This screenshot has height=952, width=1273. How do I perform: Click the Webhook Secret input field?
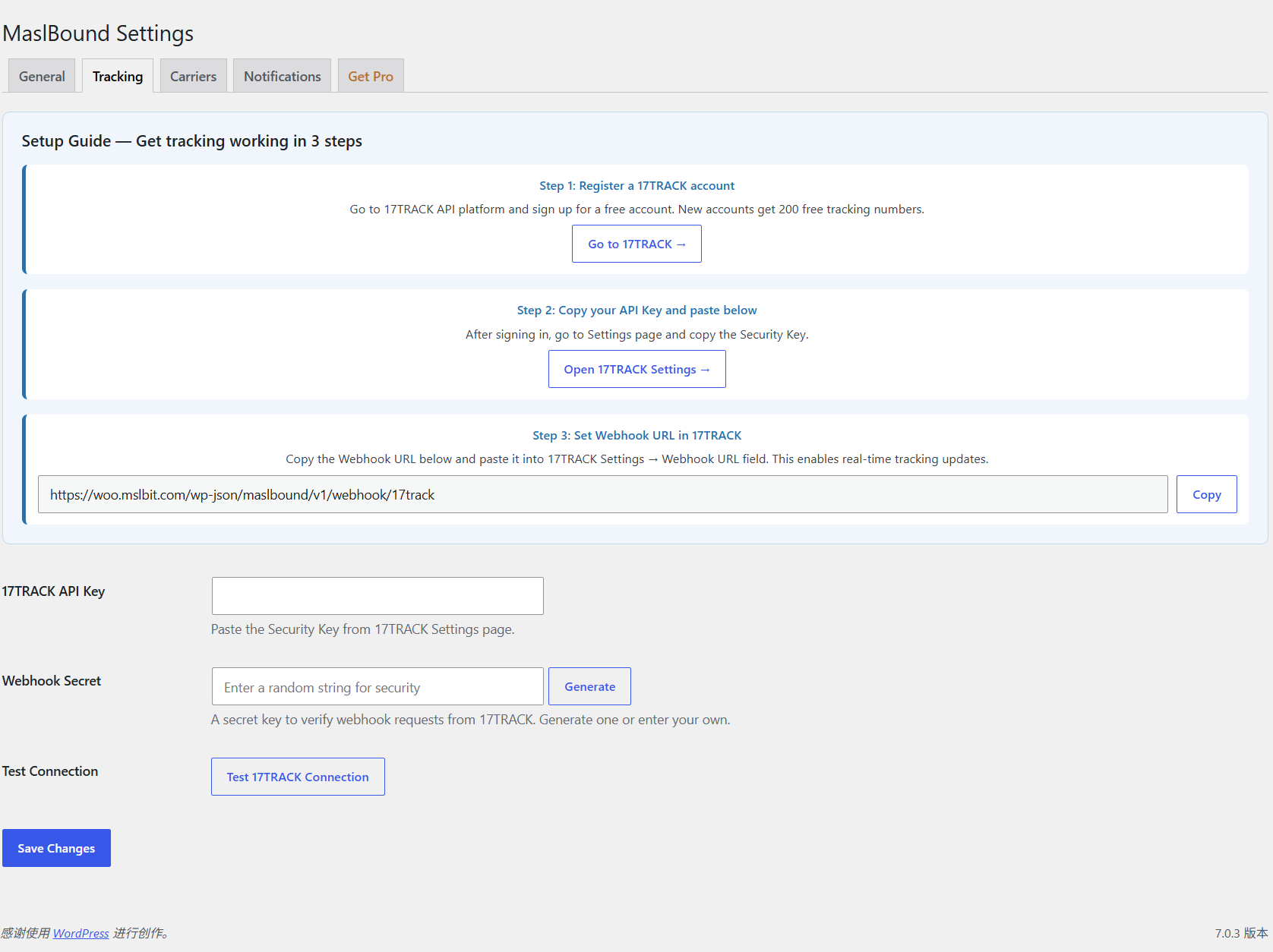377,686
